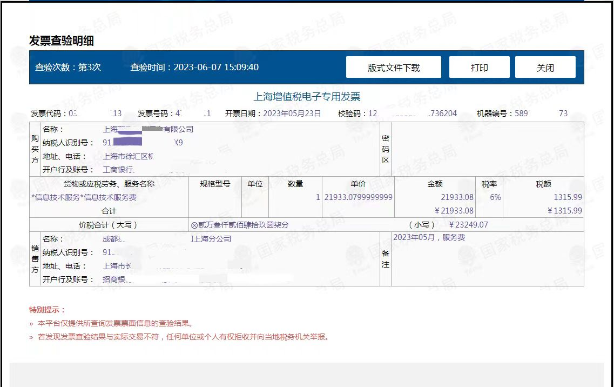
Task: Select the 规格型号 column header
Action: coord(215,184)
